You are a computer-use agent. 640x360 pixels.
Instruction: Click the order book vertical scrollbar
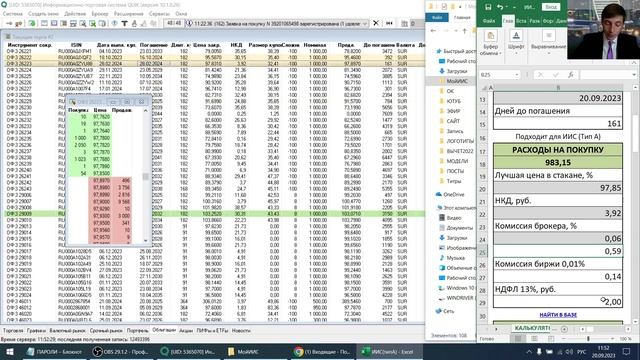(x=145, y=176)
